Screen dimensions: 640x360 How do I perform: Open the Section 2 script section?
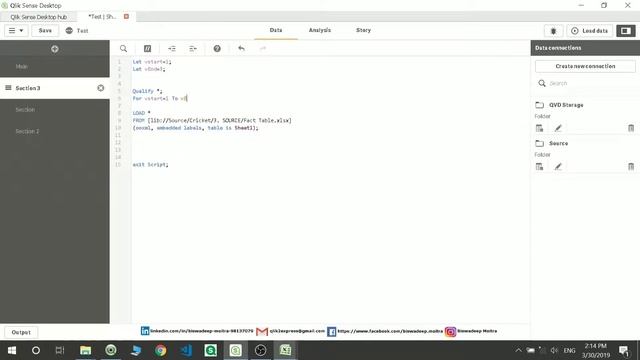tap(55, 131)
